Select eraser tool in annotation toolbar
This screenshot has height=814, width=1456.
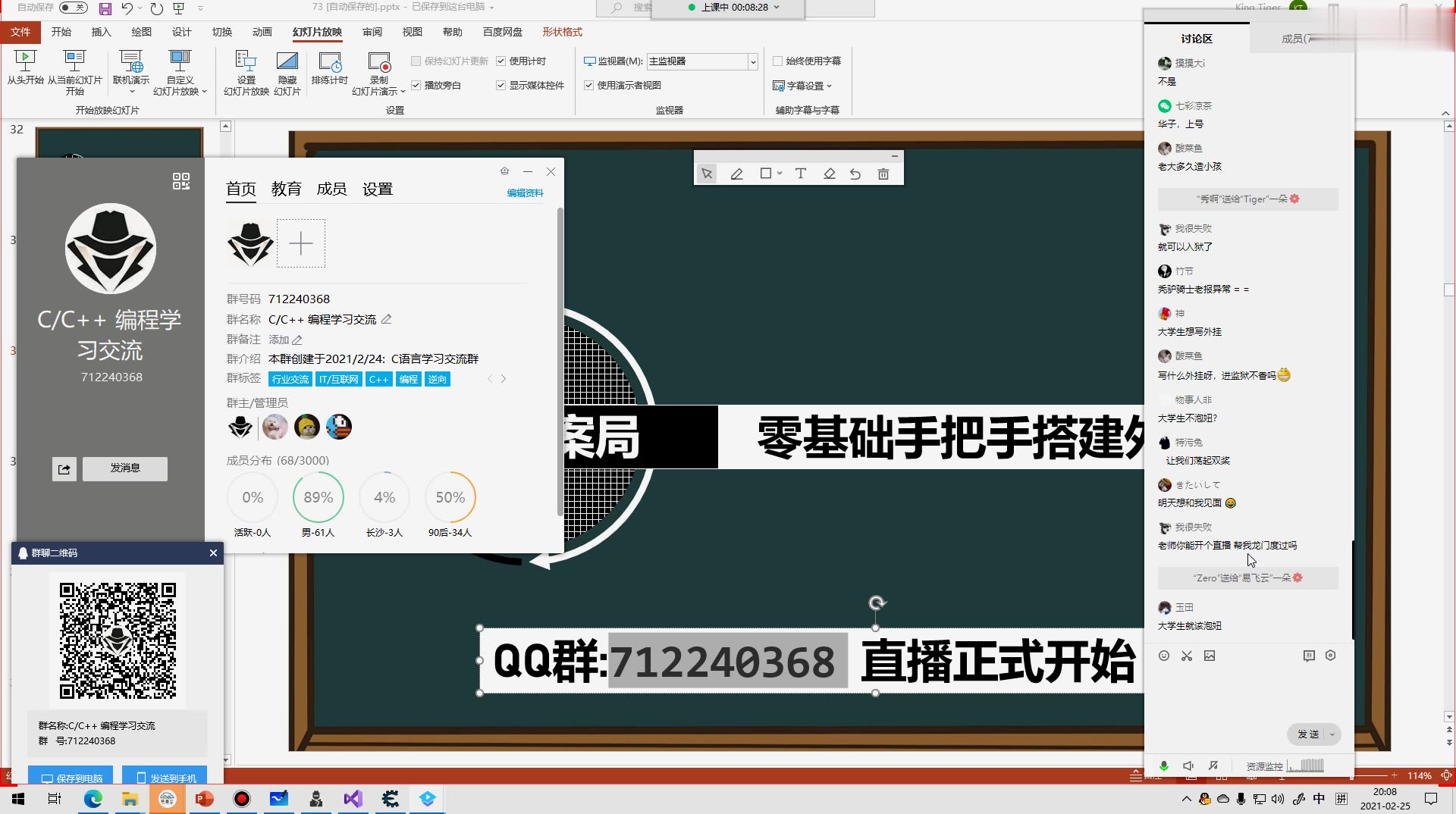(x=829, y=174)
